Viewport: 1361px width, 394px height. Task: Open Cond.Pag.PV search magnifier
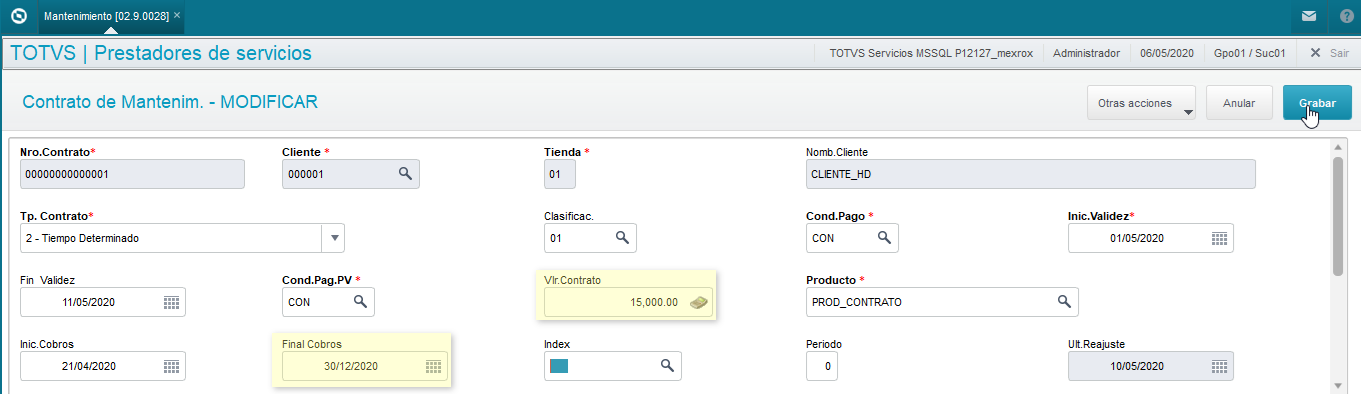click(359, 302)
